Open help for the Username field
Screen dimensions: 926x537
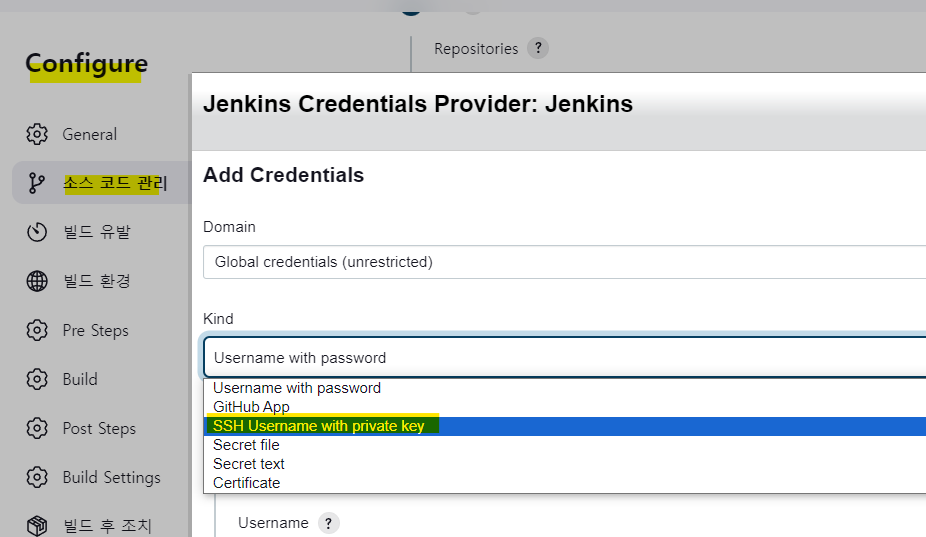pyautogui.click(x=328, y=523)
